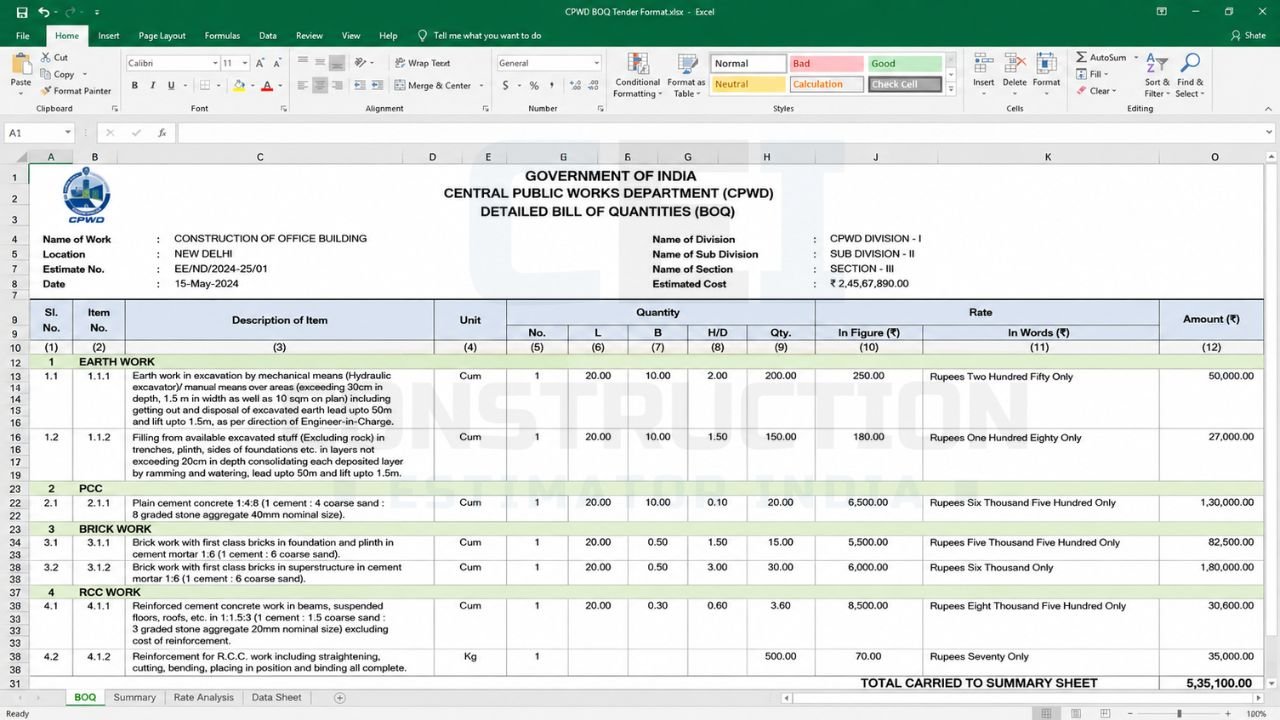The image size is (1280, 720).
Task: Click the Share button
Action: click(x=1248, y=36)
